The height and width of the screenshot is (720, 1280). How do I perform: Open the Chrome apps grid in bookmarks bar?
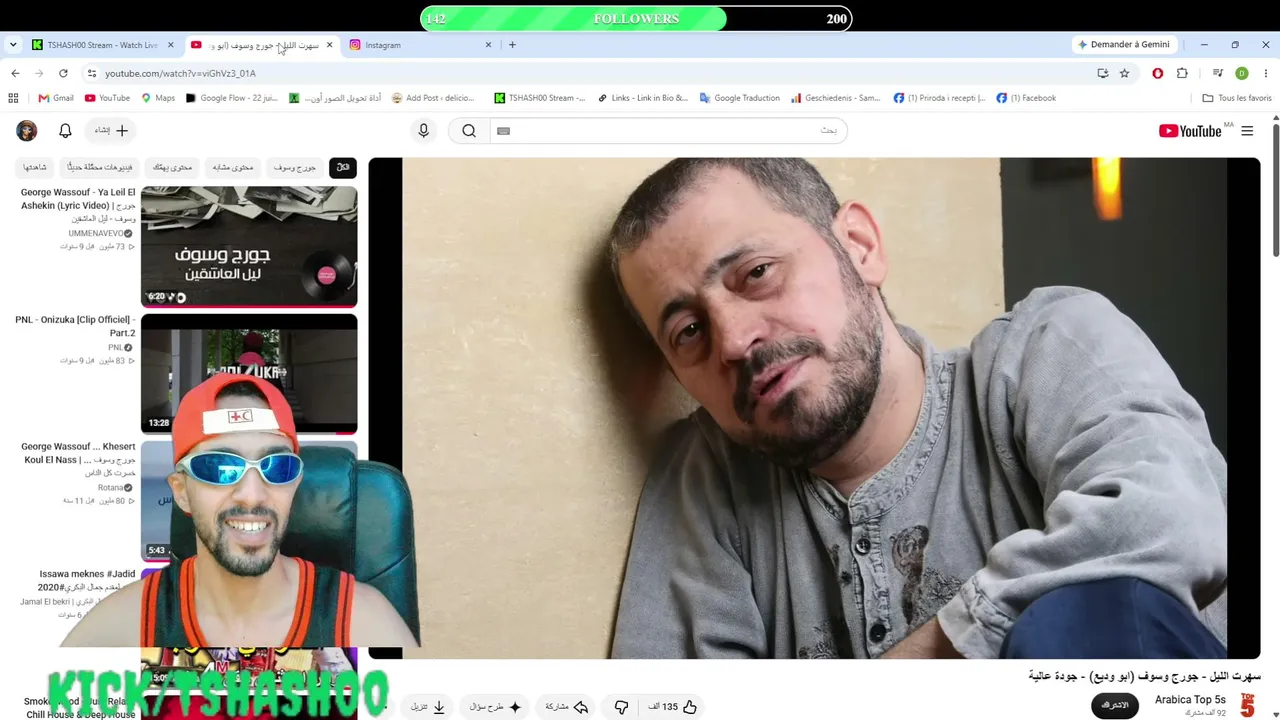click(13, 98)
